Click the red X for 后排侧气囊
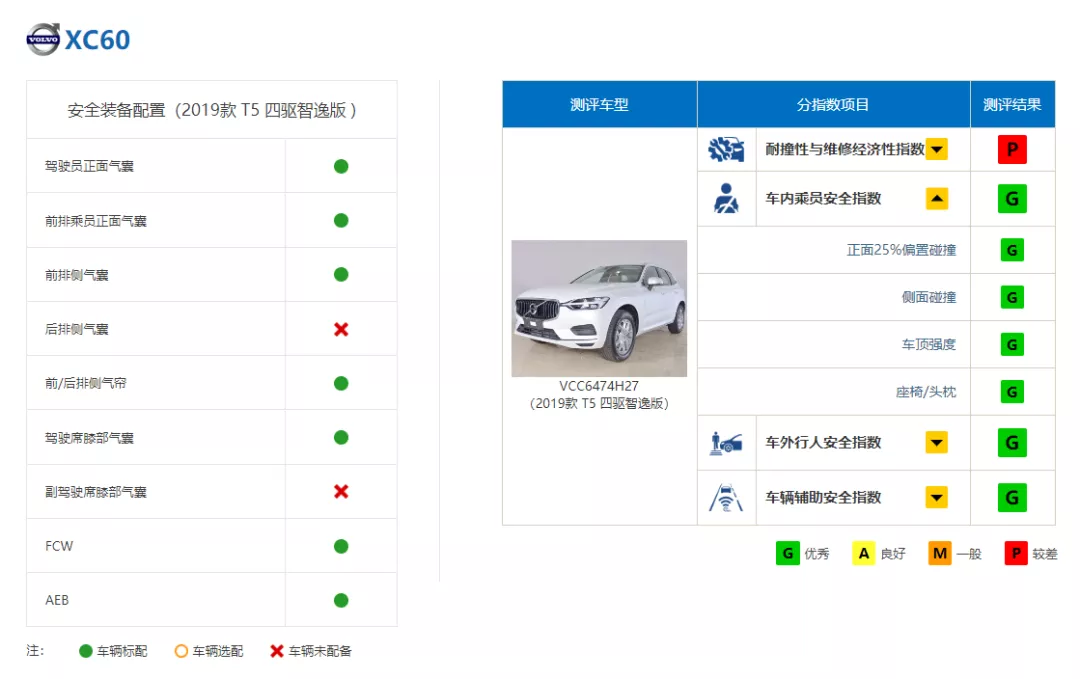 click(340, 329)
